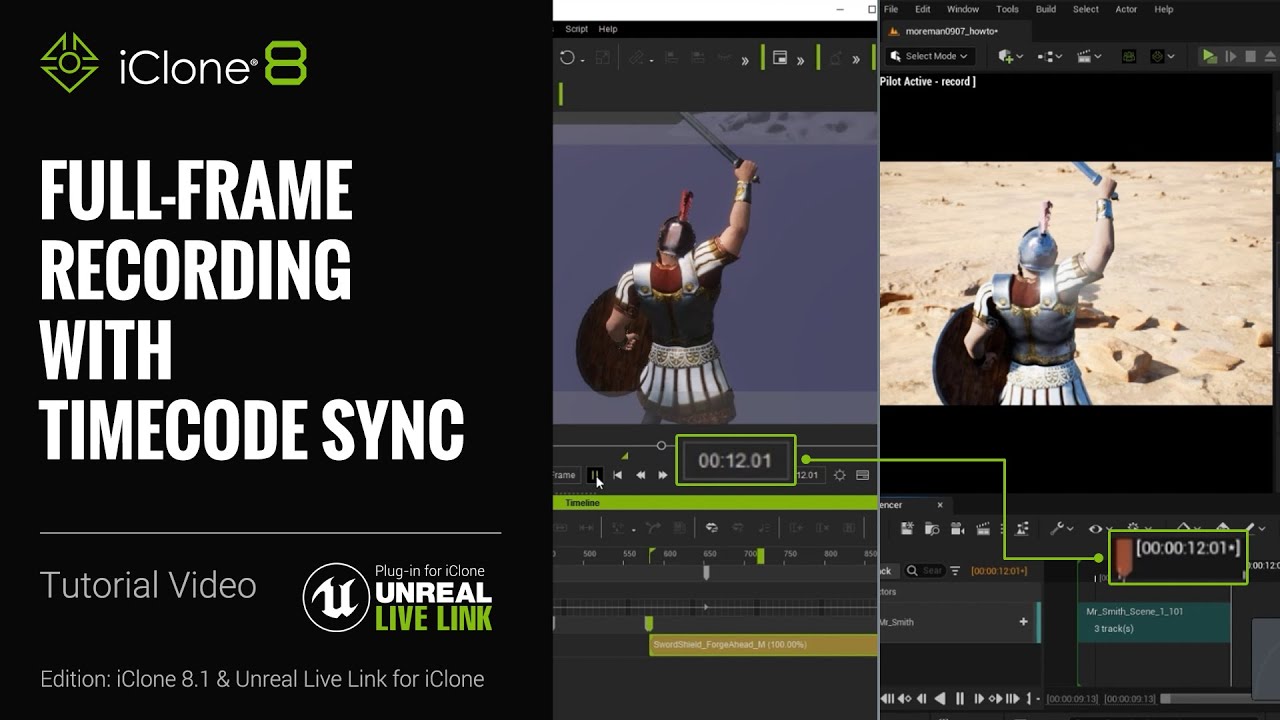The image size is (1280, 720).
Task: Open the Blueprints dropdown in Unreal toolbar
Action: (x=1049, y=57)
